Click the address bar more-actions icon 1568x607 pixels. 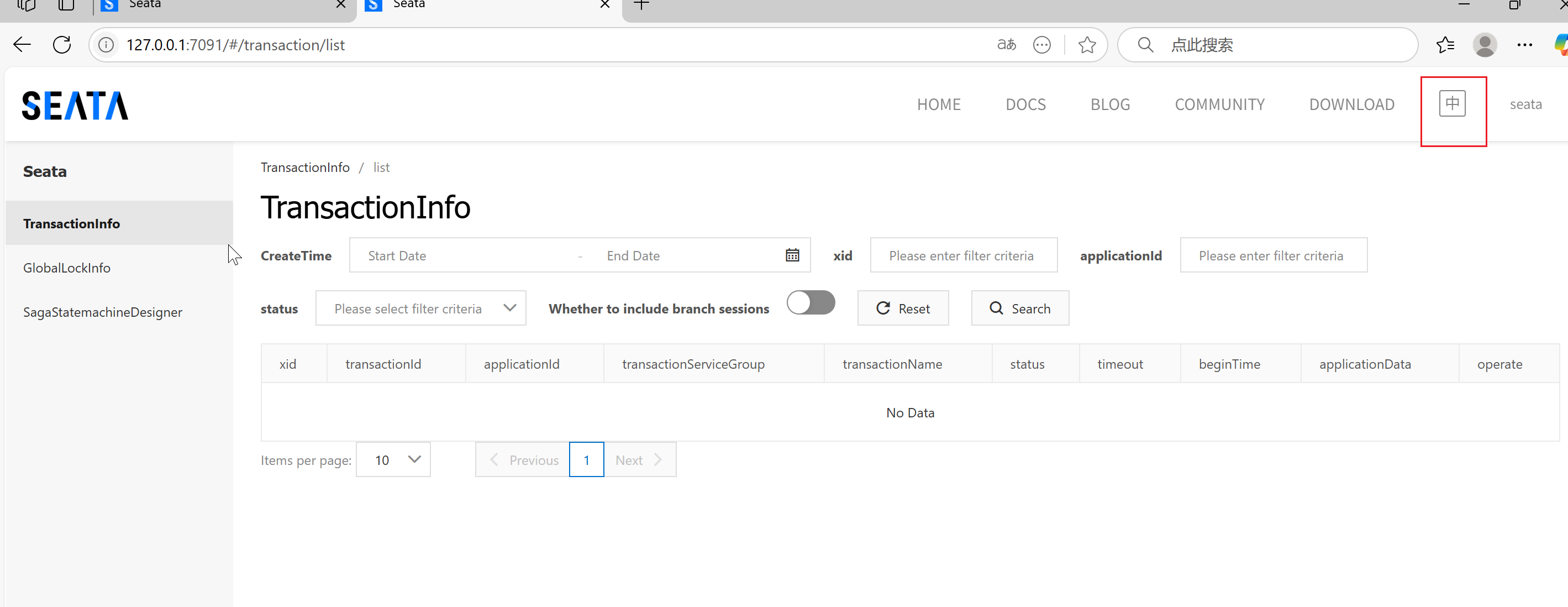[x=1042, y=44]
